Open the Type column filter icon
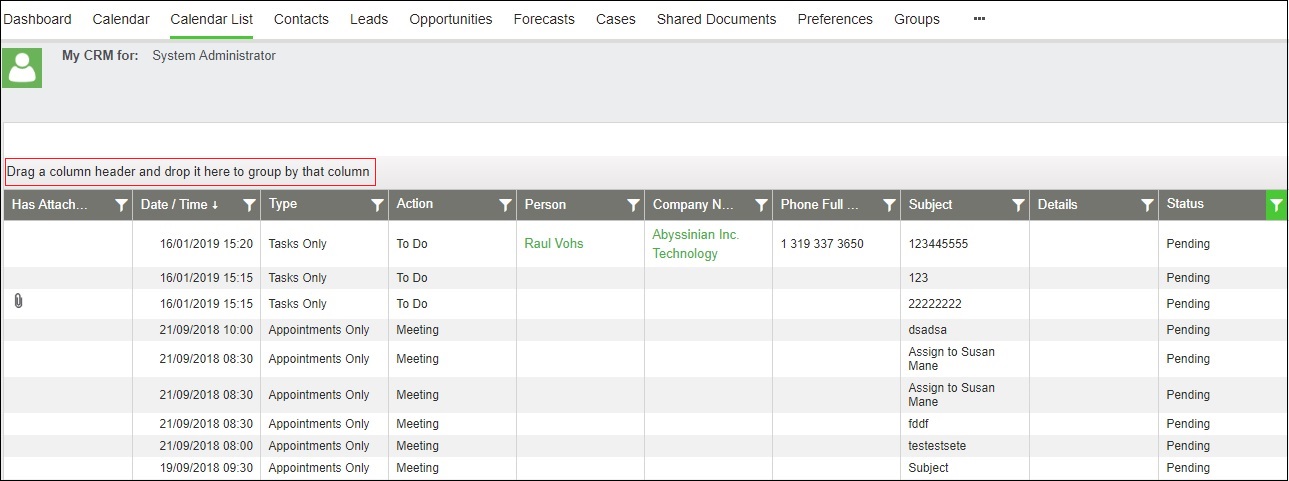The width and height of the screenshot is (1289, 481). click(x=377, y=205)
